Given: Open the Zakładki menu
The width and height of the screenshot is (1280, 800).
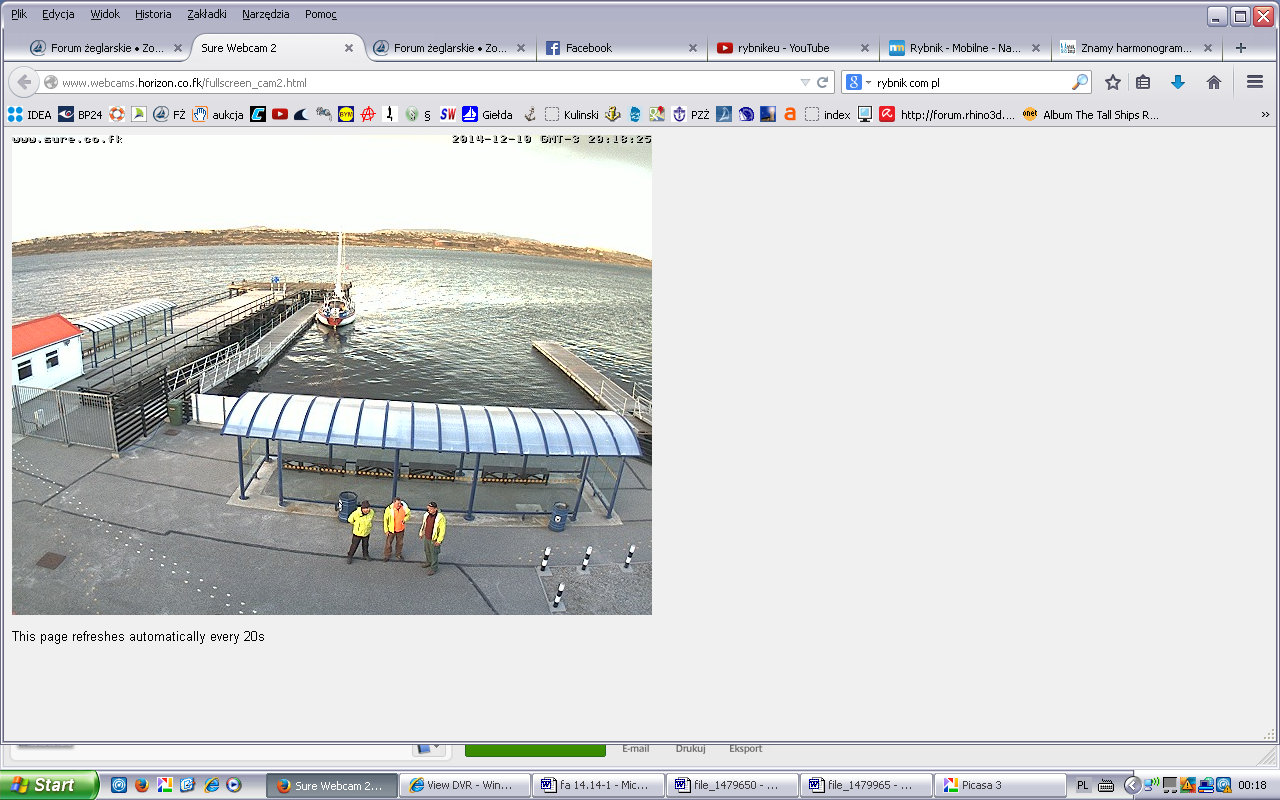Looking at the screenshot, I should 207,14.
